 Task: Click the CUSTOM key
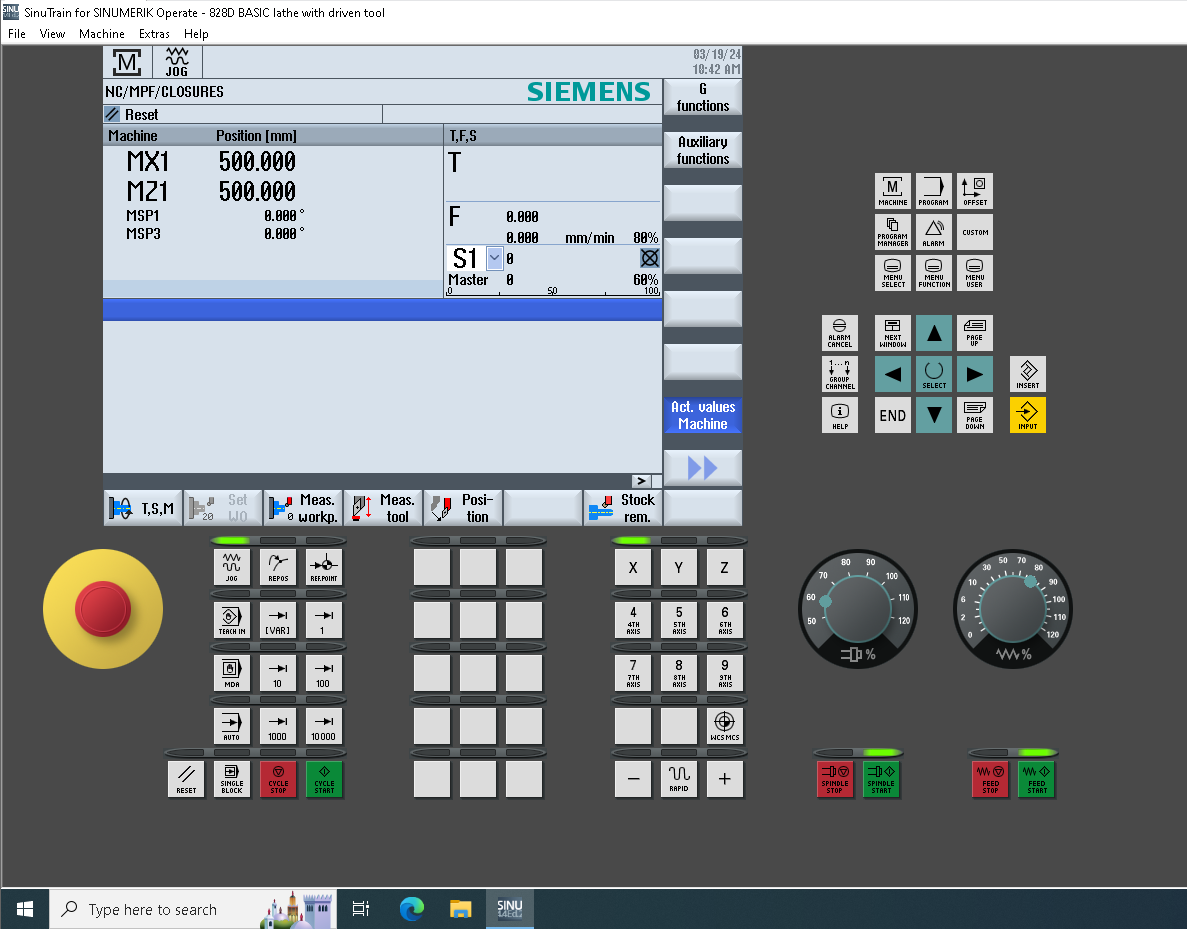(974, 232)
